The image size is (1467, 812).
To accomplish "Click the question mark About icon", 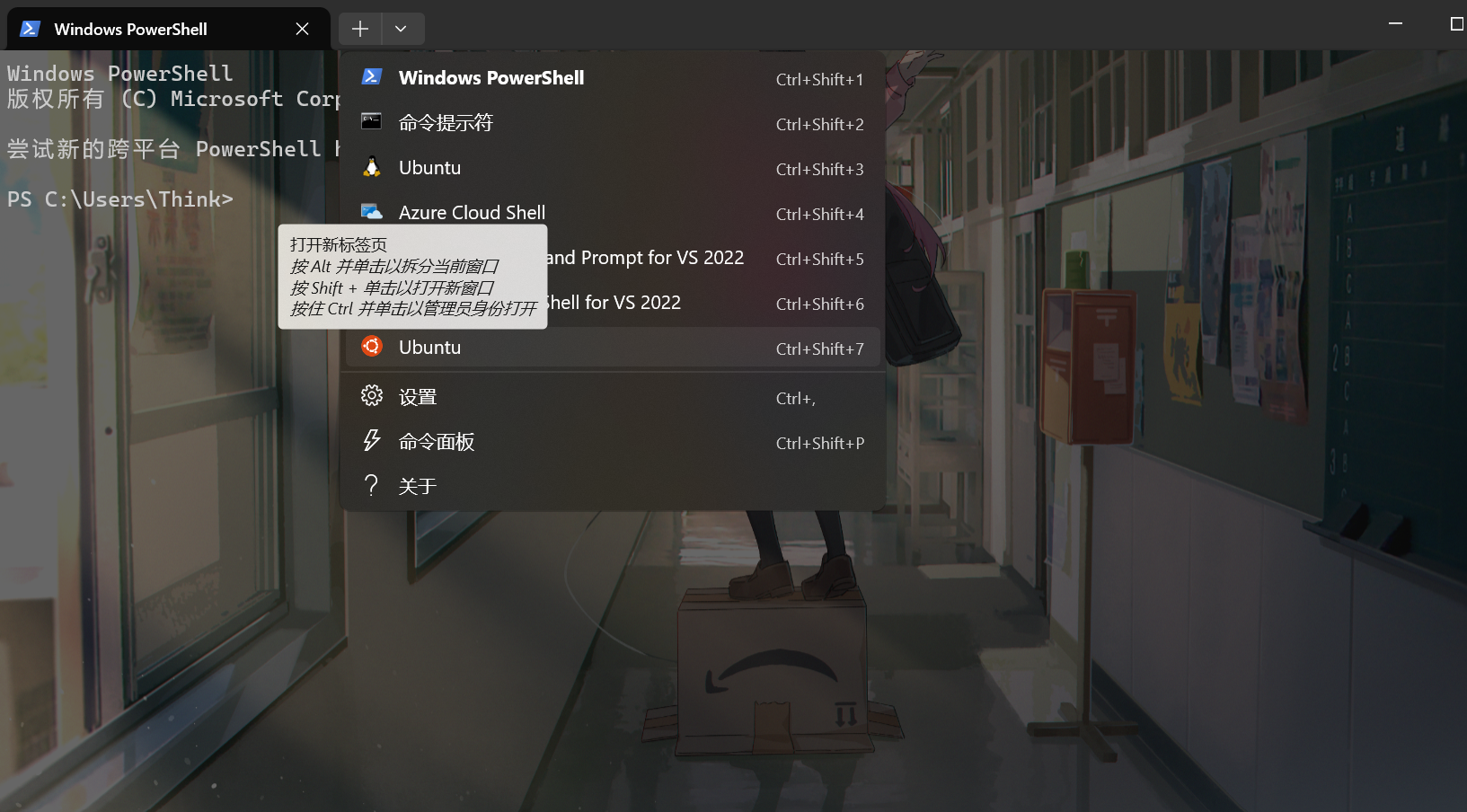I will tap(372, 485).
